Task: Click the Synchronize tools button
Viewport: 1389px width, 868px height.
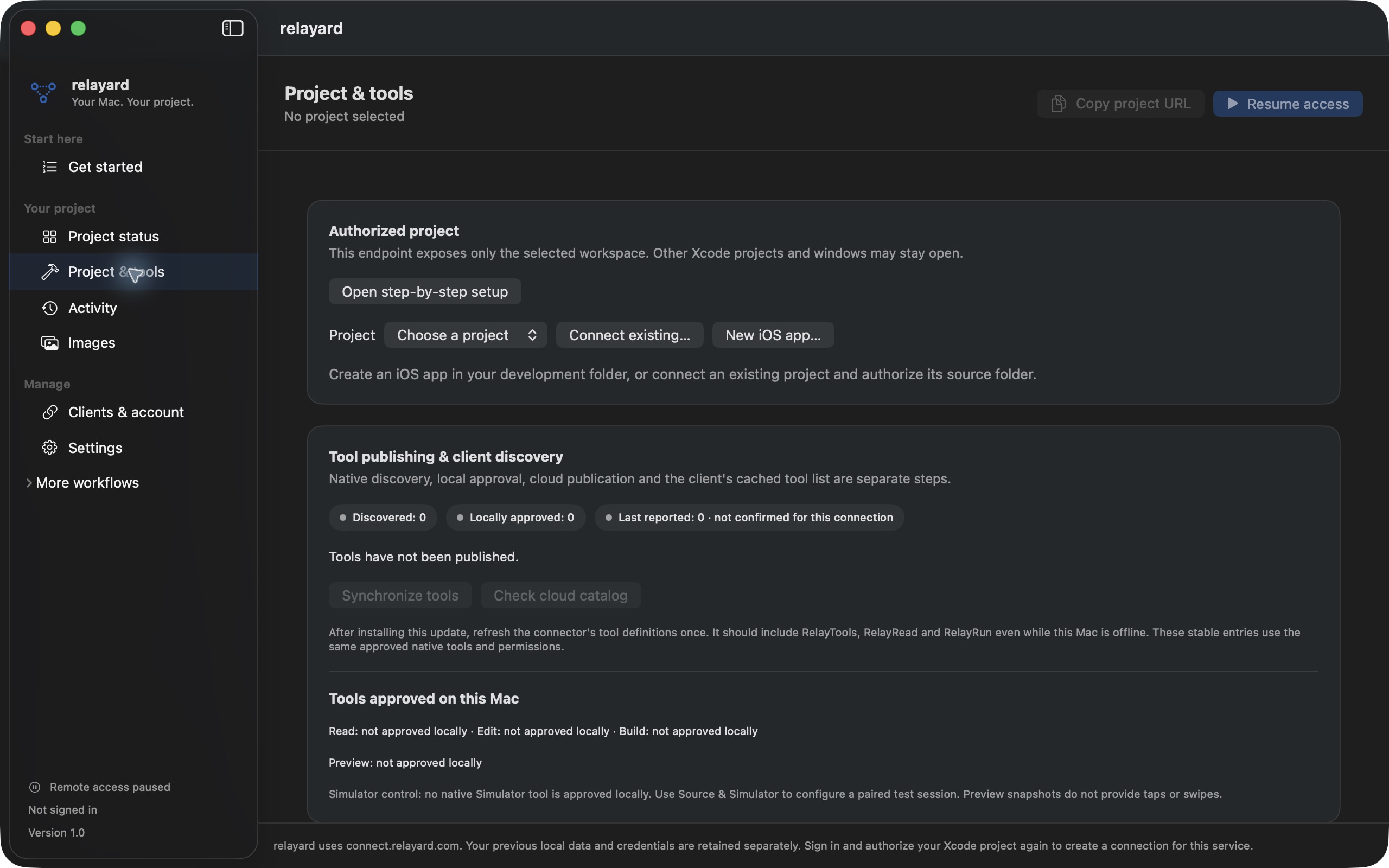Action: [x=400, y=595]
